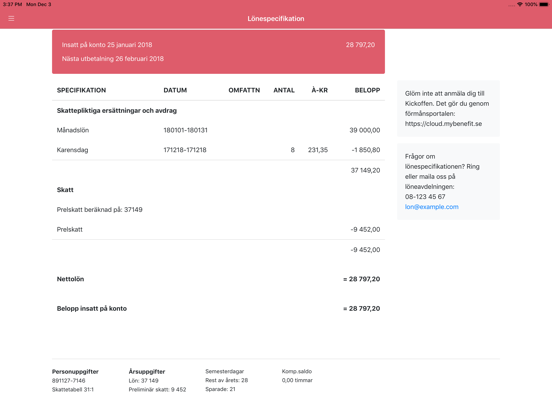
Task: Open the hamburger menu icon
Action: coord(11,18)
